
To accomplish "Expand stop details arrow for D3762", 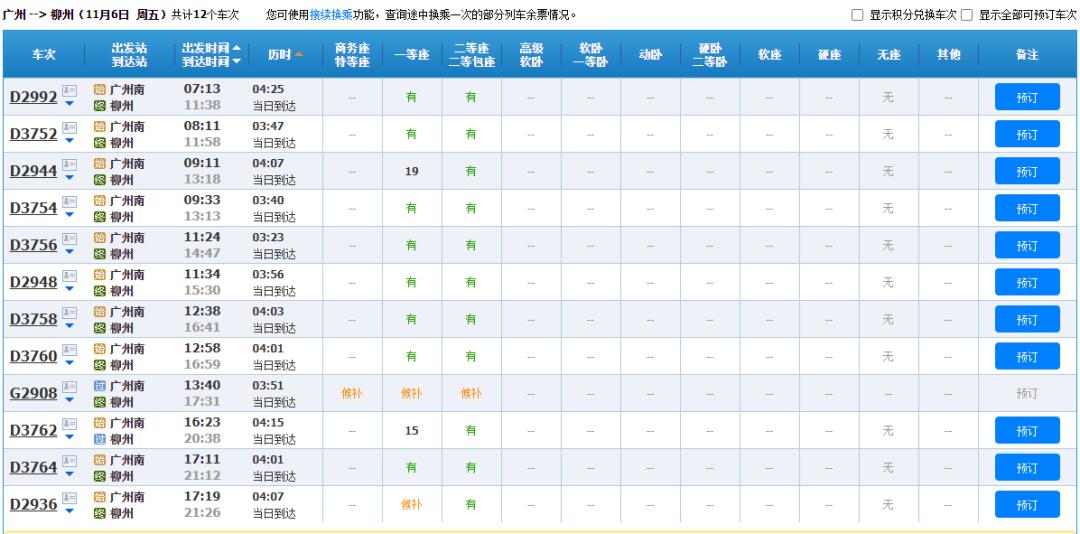I will (x=69, y=438).
